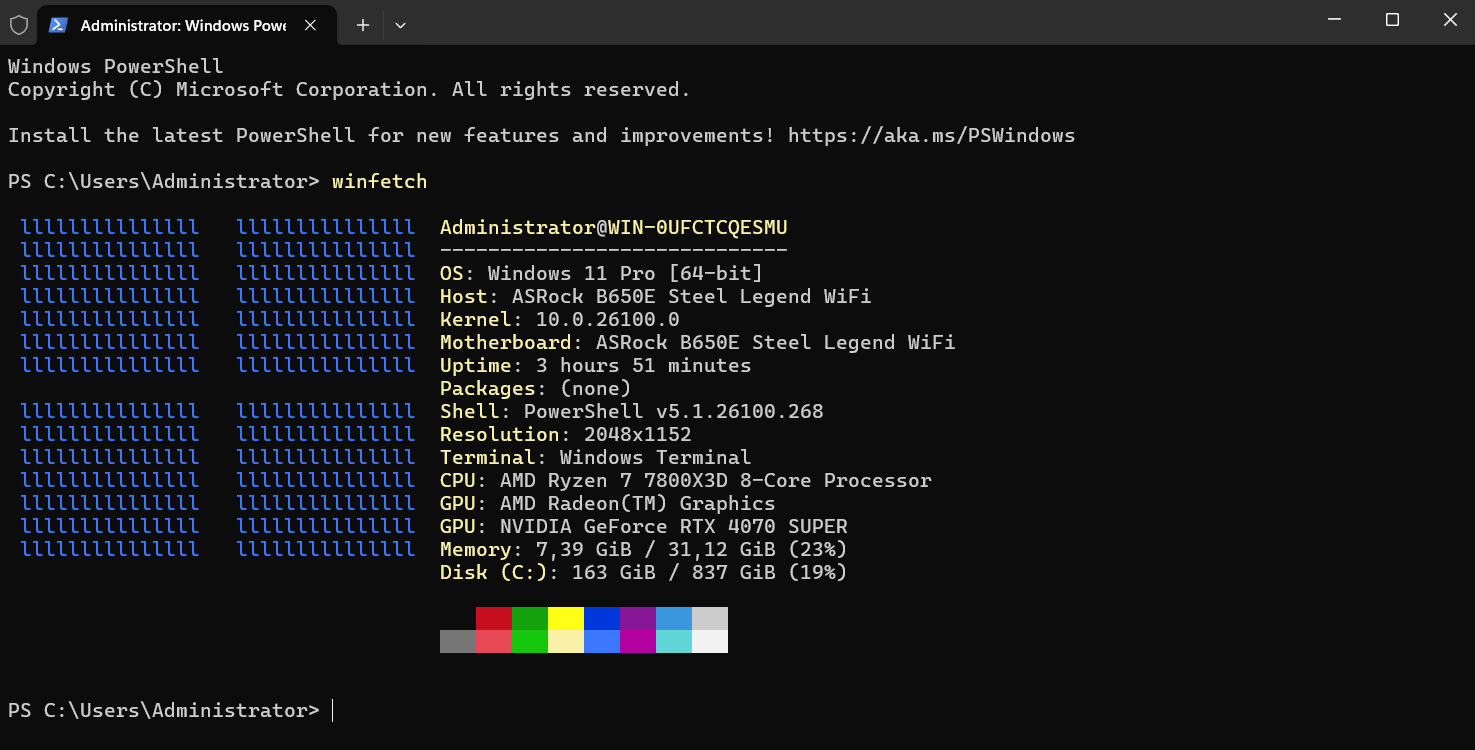Screen dimensions: 1475x750
Task: Click the 'Host: ASRock B650E Steel Legend WiFi' line
Action: click(655, 296)
